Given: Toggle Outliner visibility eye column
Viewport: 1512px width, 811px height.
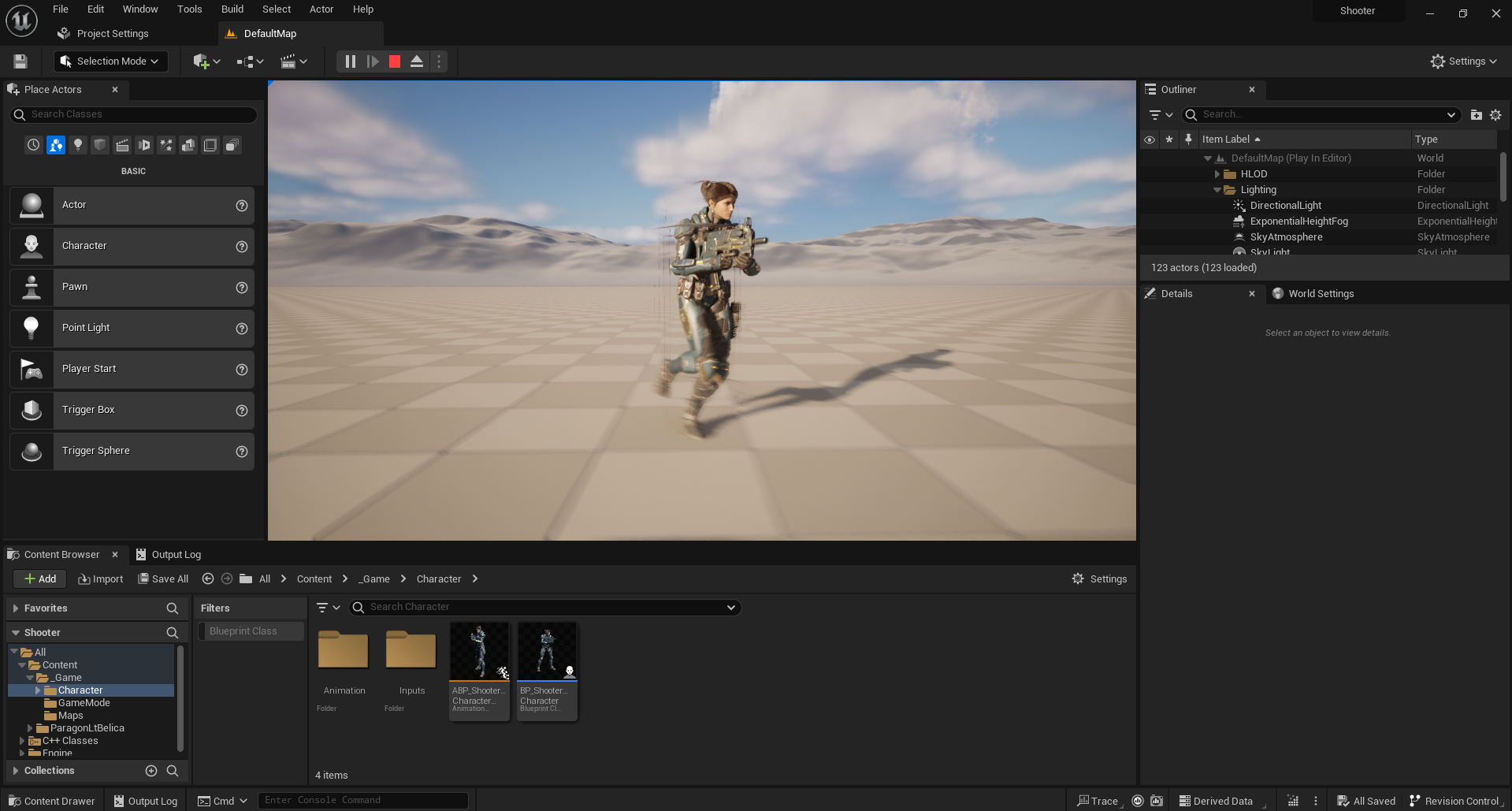Looking at the screenshot, I should [1150, 140].
